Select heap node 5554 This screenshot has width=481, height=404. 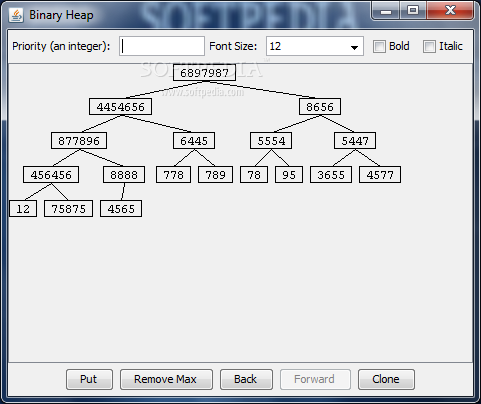point(271,141)
